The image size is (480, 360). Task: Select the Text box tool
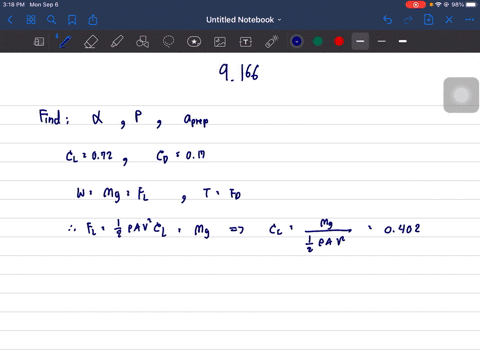pyautogui.click(x=246, y=42)
